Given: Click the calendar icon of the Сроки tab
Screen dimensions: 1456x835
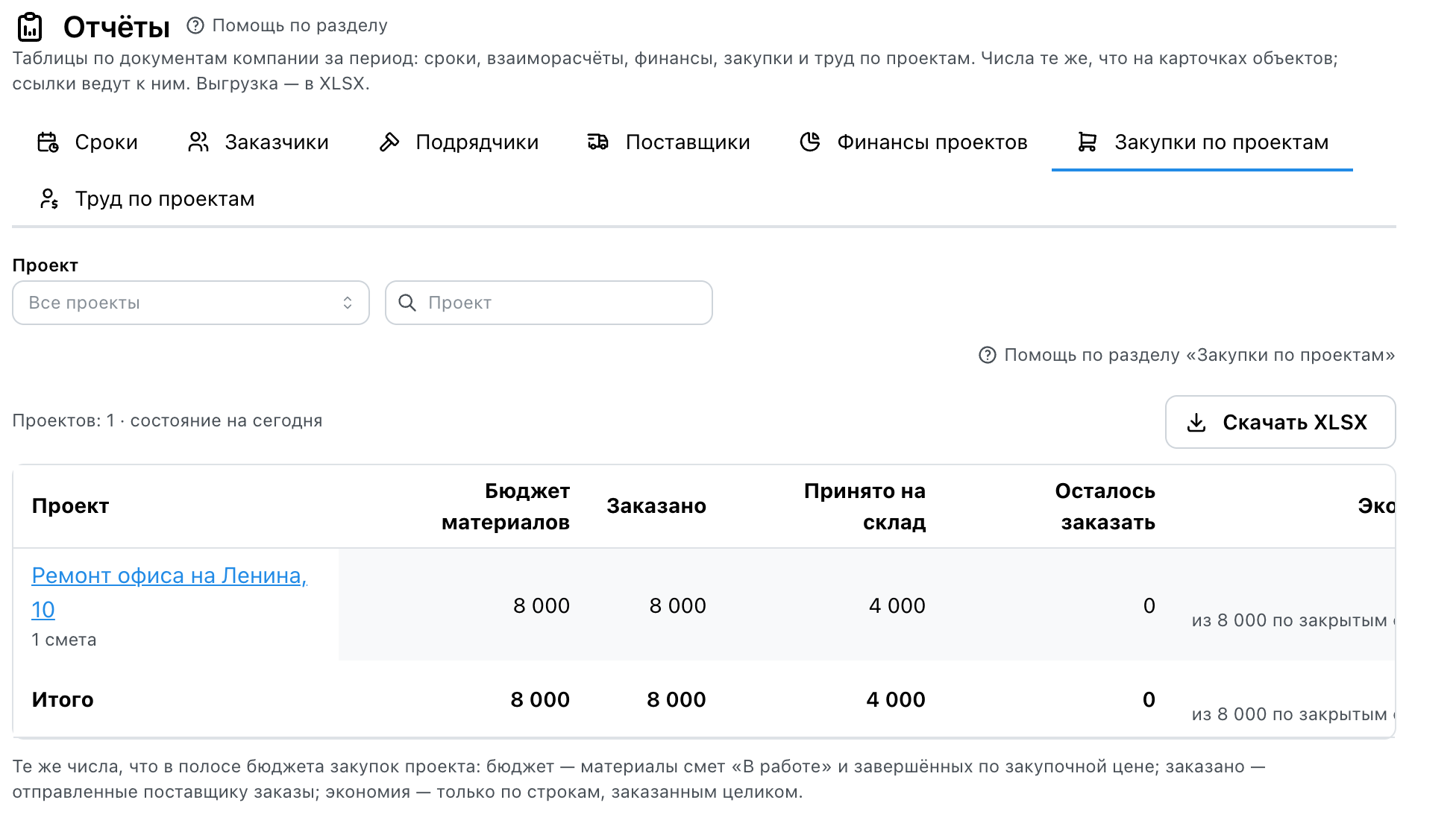Looking at the screenshot, I should (x=48, y=142).
